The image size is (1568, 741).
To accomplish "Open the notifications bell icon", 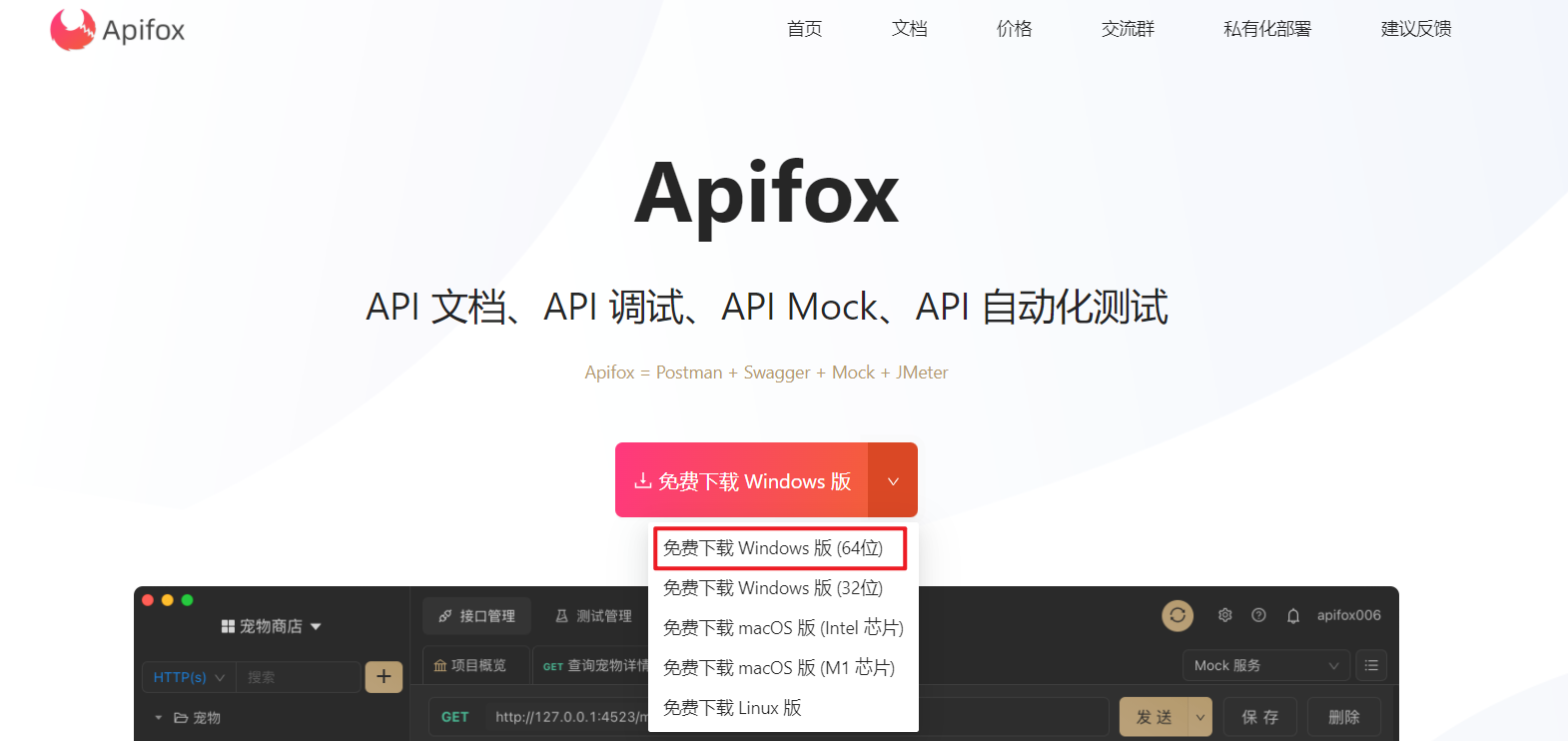I will tap(1293, 615).
